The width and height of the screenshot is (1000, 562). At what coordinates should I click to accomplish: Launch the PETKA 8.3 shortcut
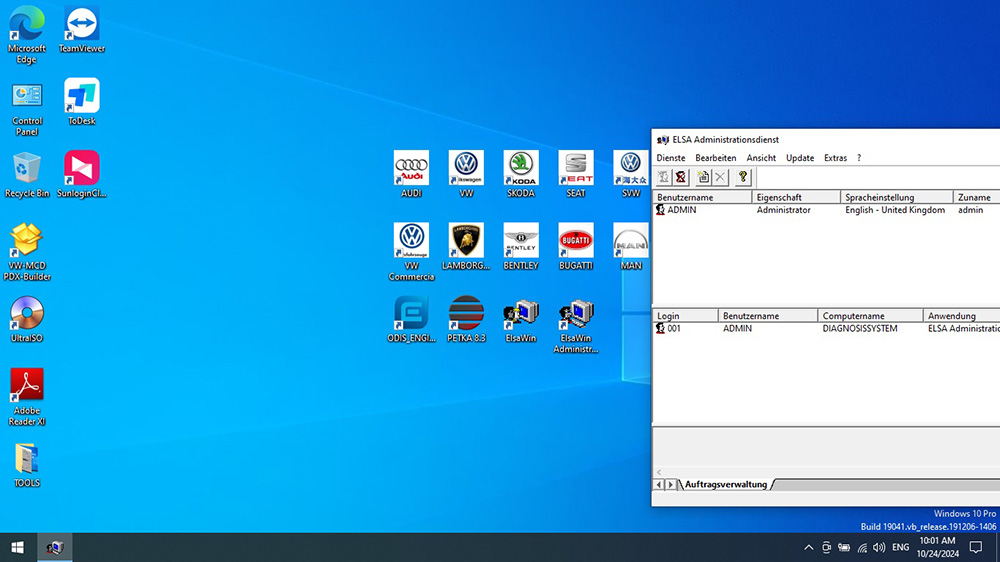coord(466,319)
